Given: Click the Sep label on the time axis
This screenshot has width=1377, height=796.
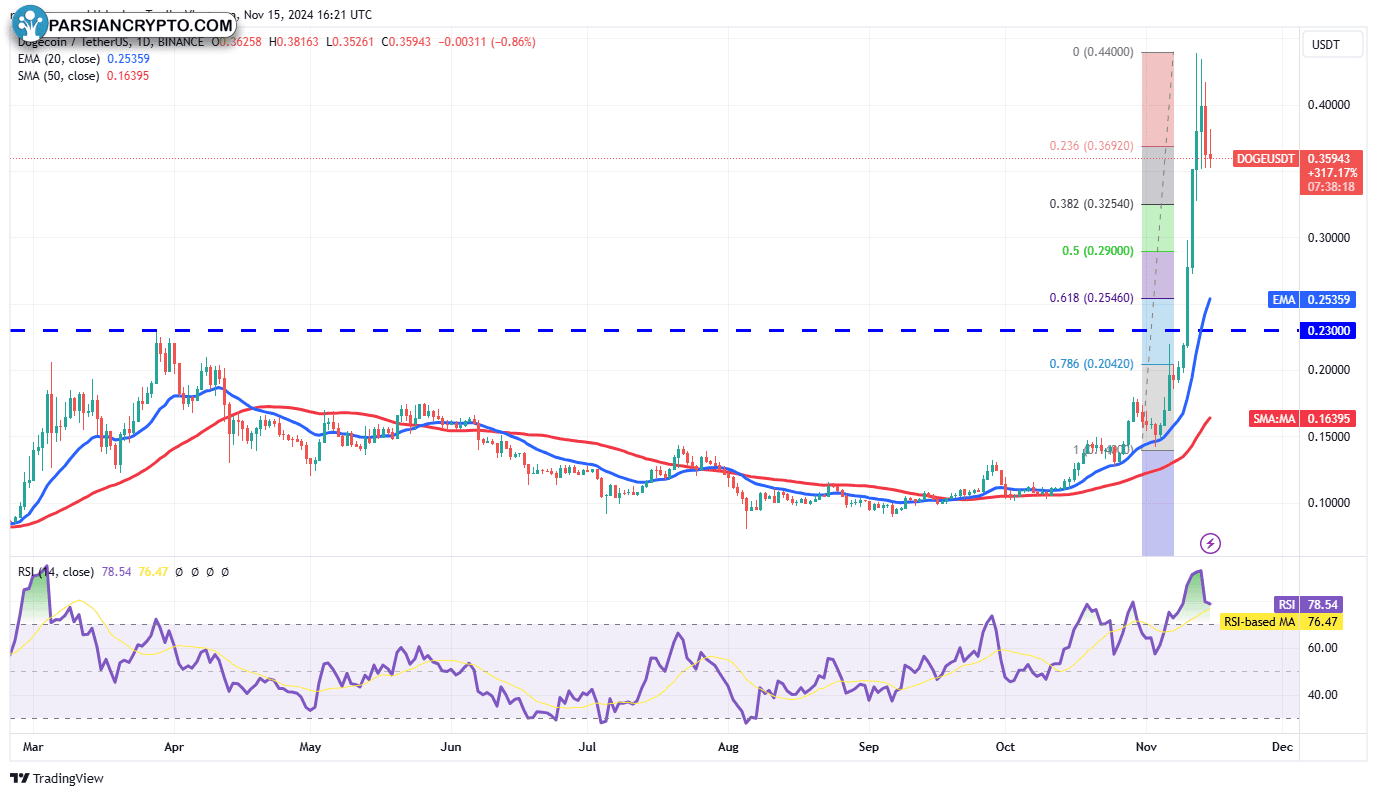Looking at the screenshot, I should click(x=869, y=746).
